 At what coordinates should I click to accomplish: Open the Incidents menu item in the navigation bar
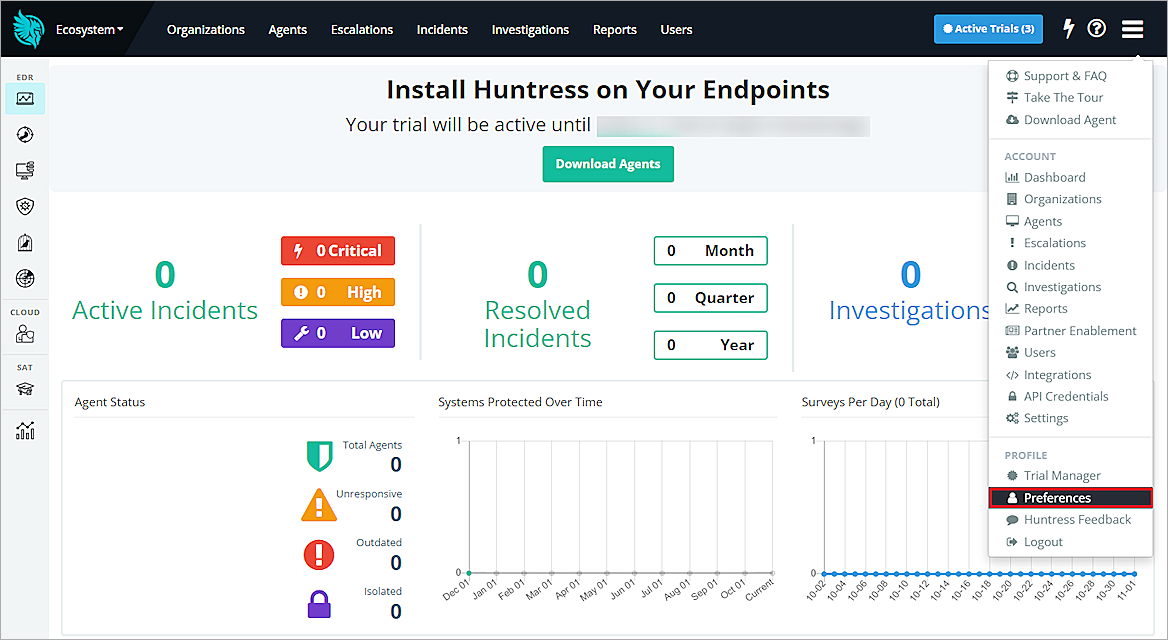point(442,30)
